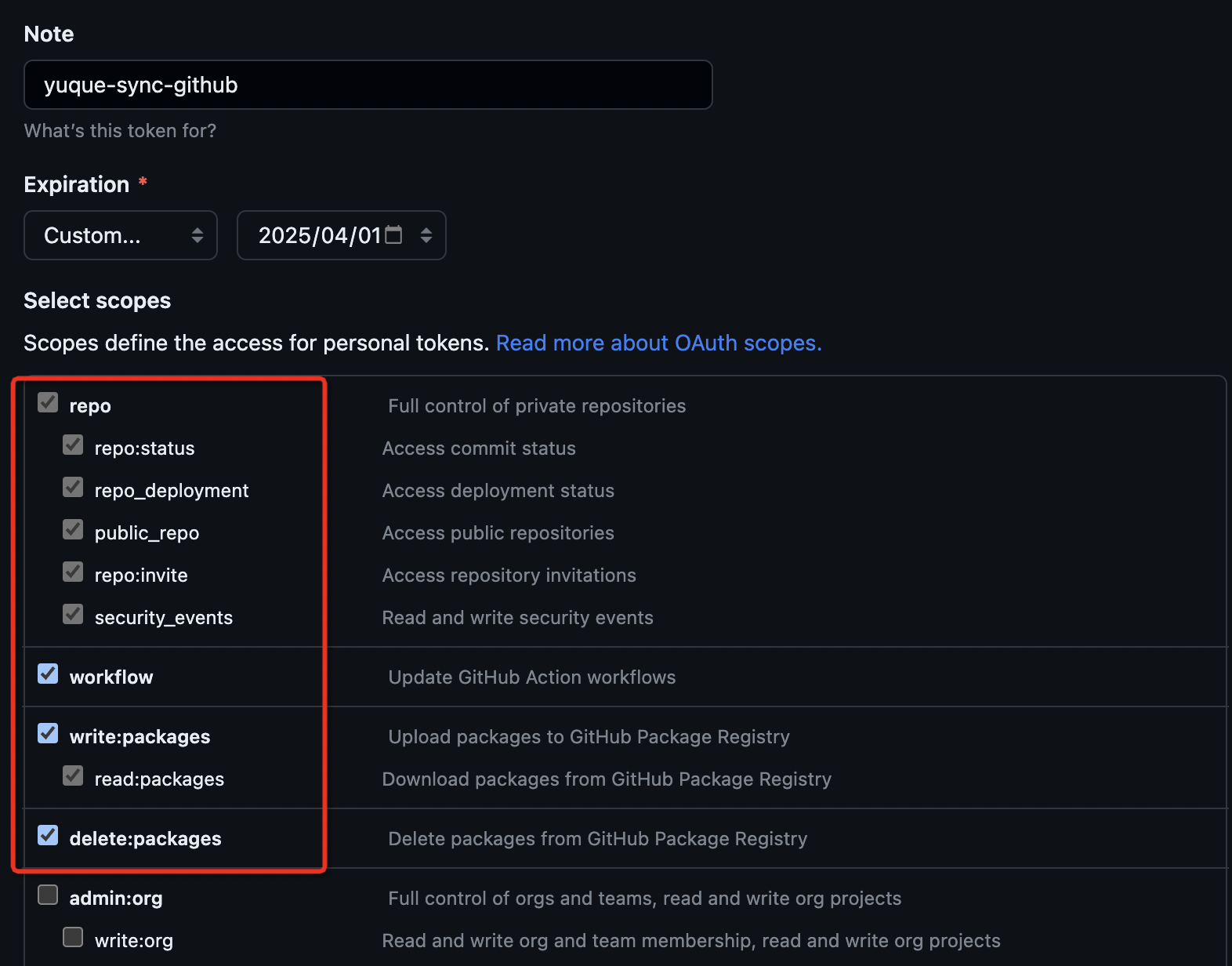This screenshot has width=1232, height=966.
Task: Uncheck the write:packages checkbox
Action: tap(48, 734)
